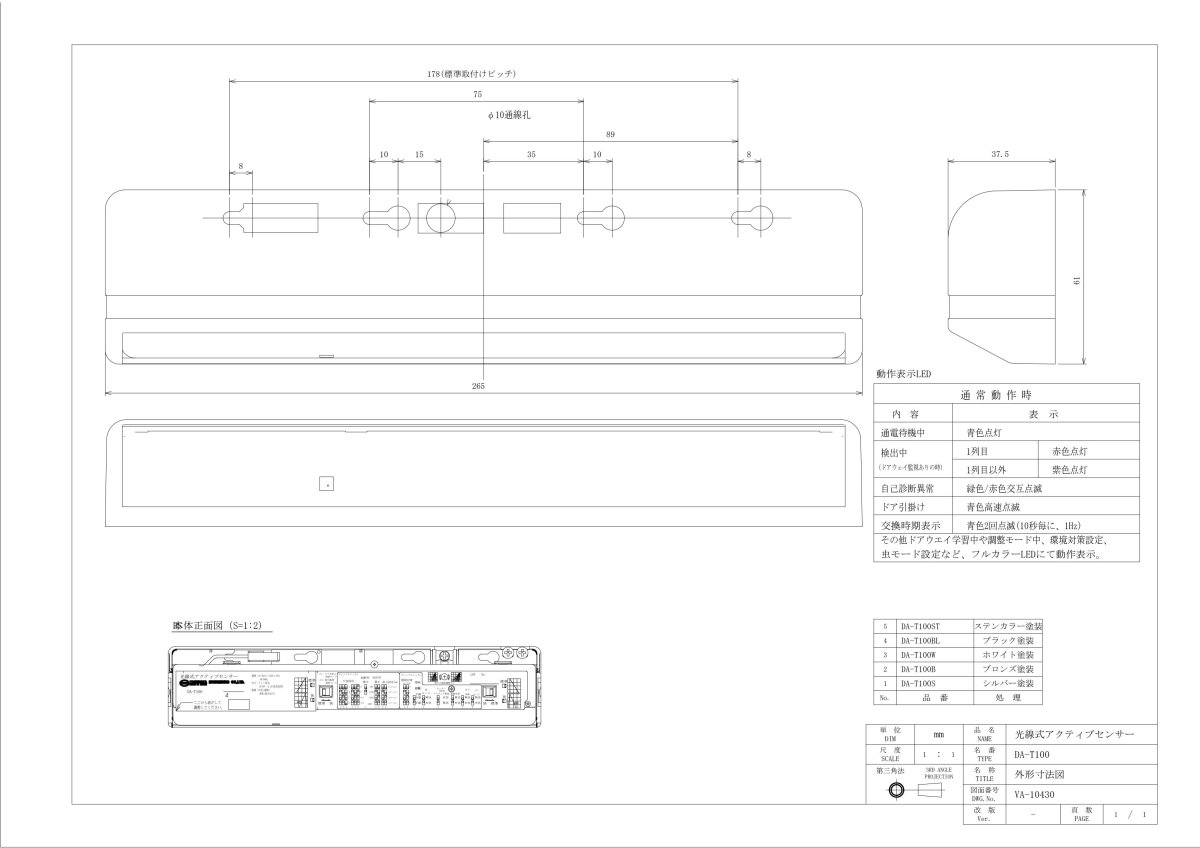Click the rightmost keyhole mounting slot
1200x848 pixels.
[x=755, y=219]
